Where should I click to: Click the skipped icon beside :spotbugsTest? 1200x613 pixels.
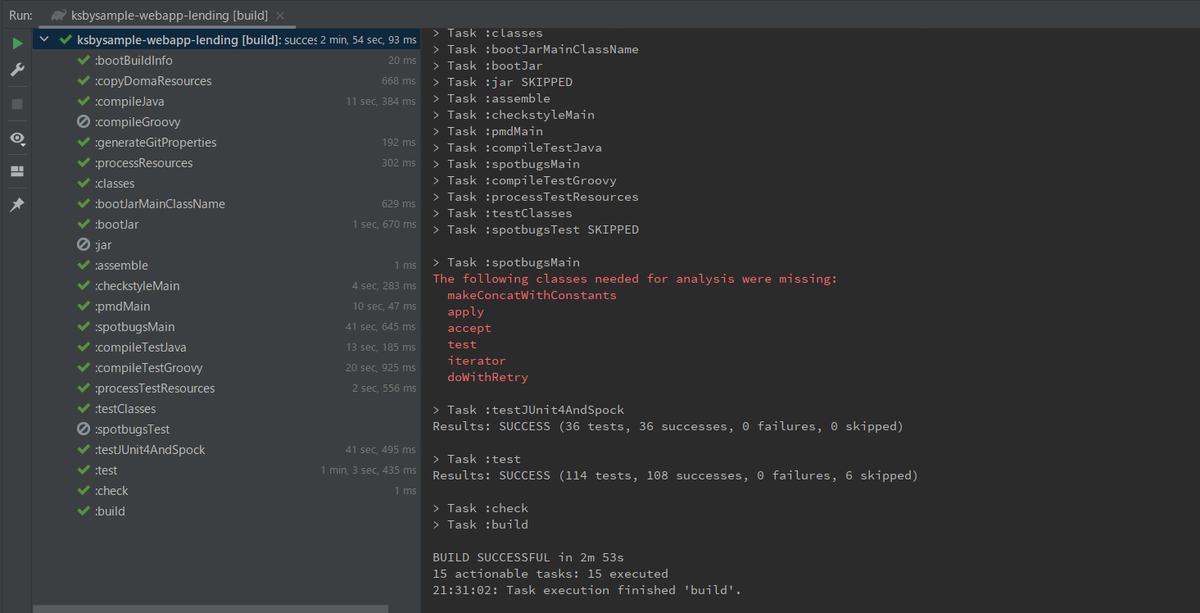pos(84,429)
